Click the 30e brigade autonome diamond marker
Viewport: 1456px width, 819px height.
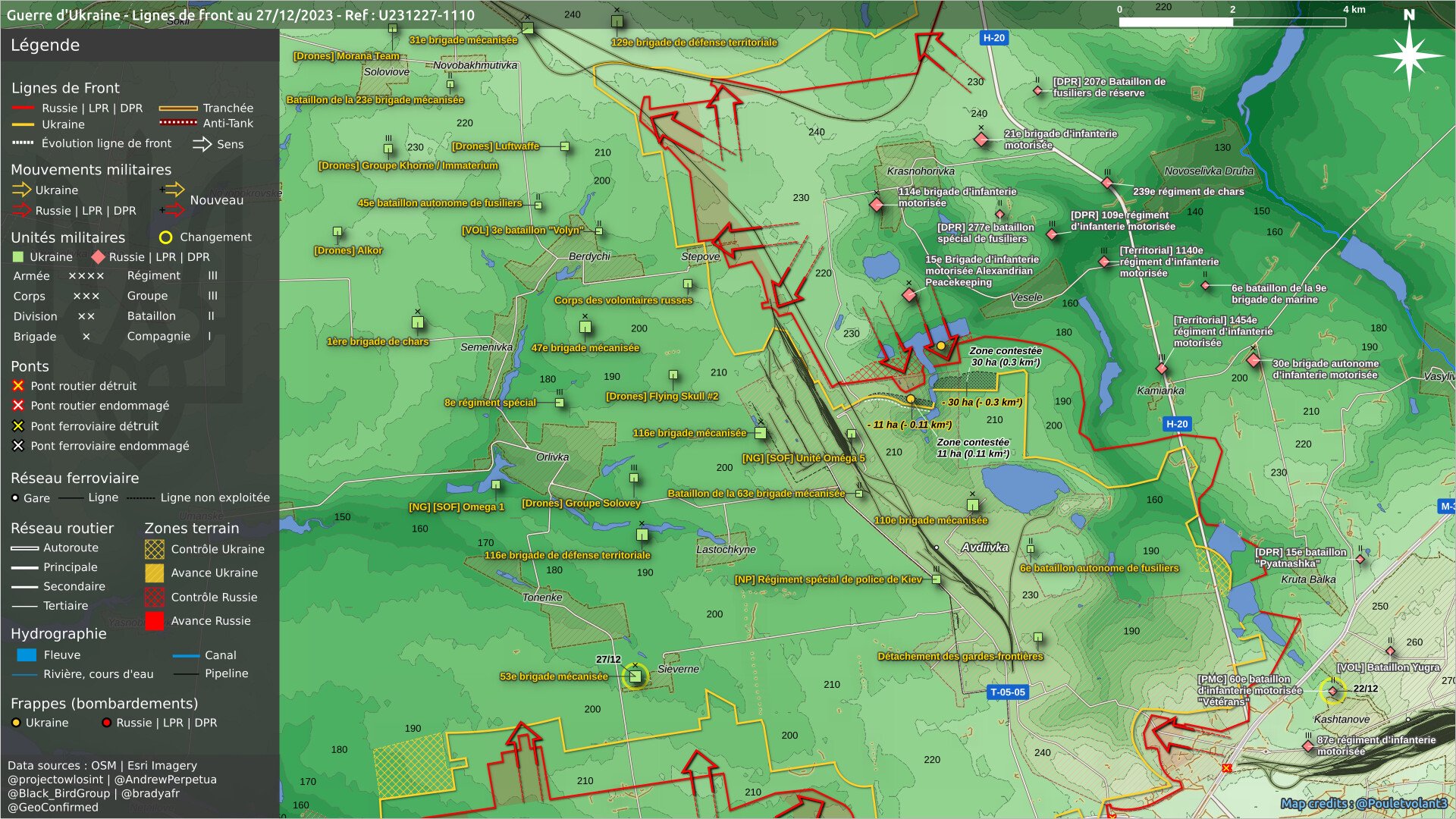(1254, 361)
